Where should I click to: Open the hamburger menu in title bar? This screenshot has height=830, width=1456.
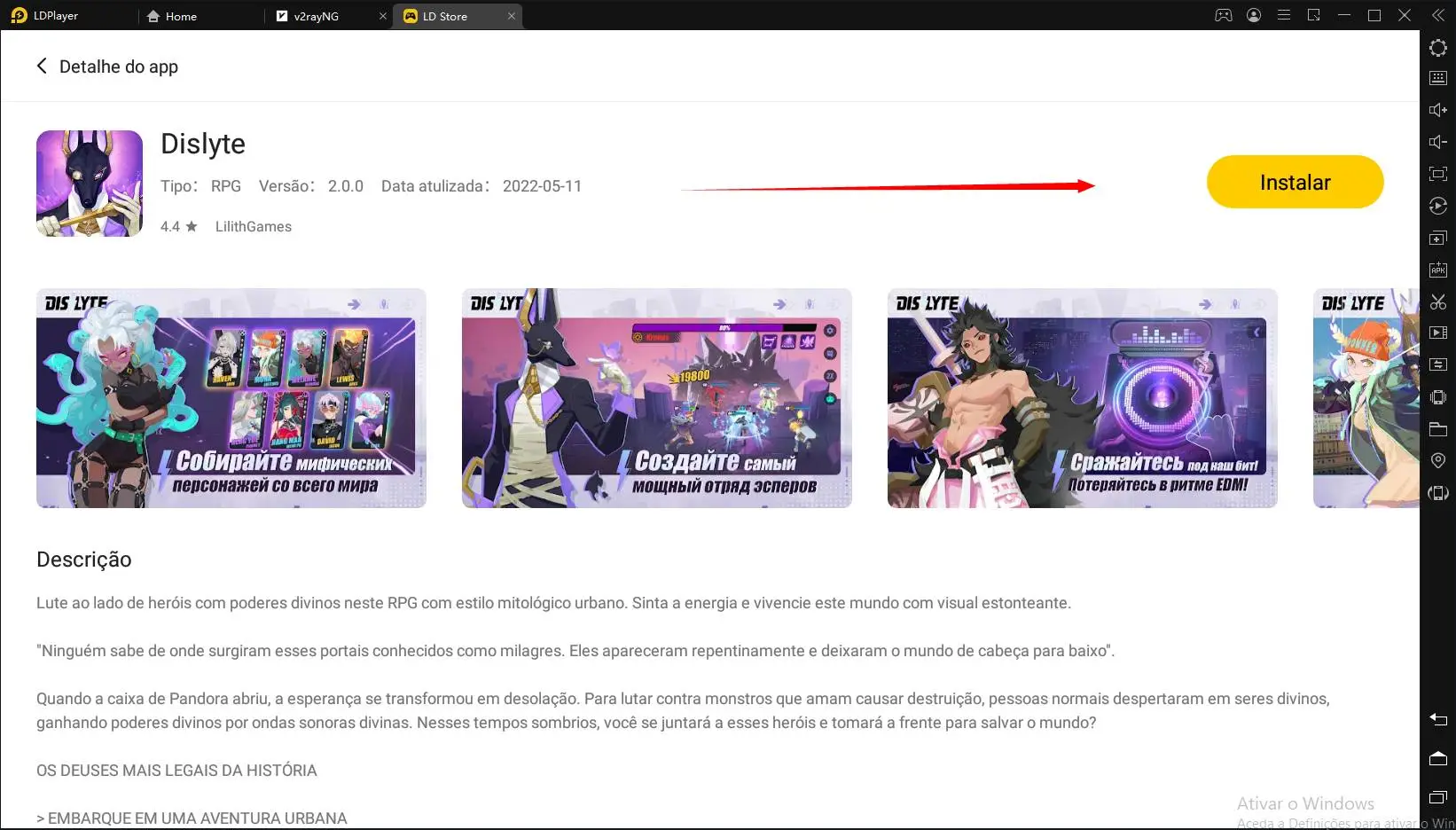(1283, 15)
